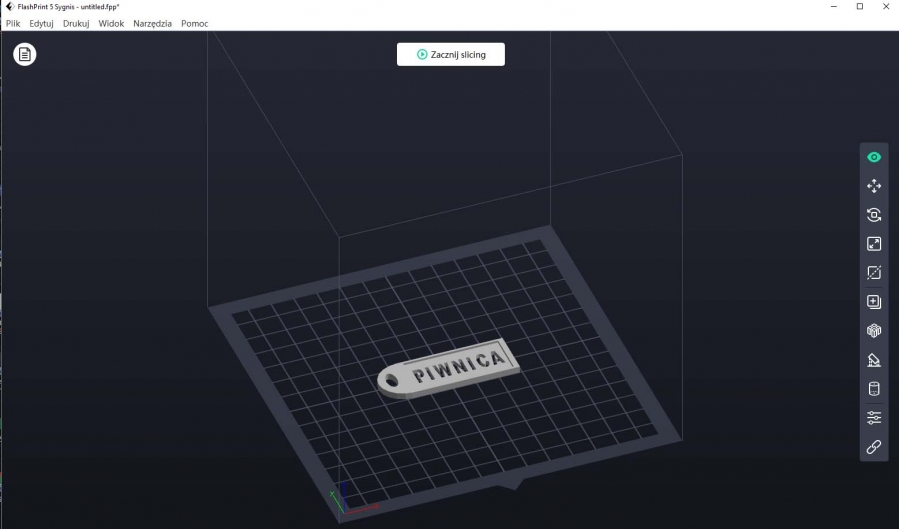Select the View eye tool
Image resolution: width=899 pixels, height=529 pixels.
874,157
